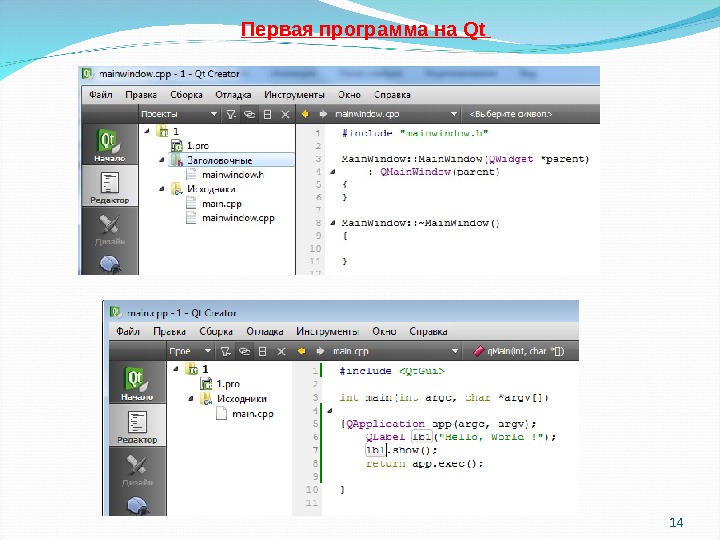
Task: Click split panel icon in bottom window
Action: 263,351
